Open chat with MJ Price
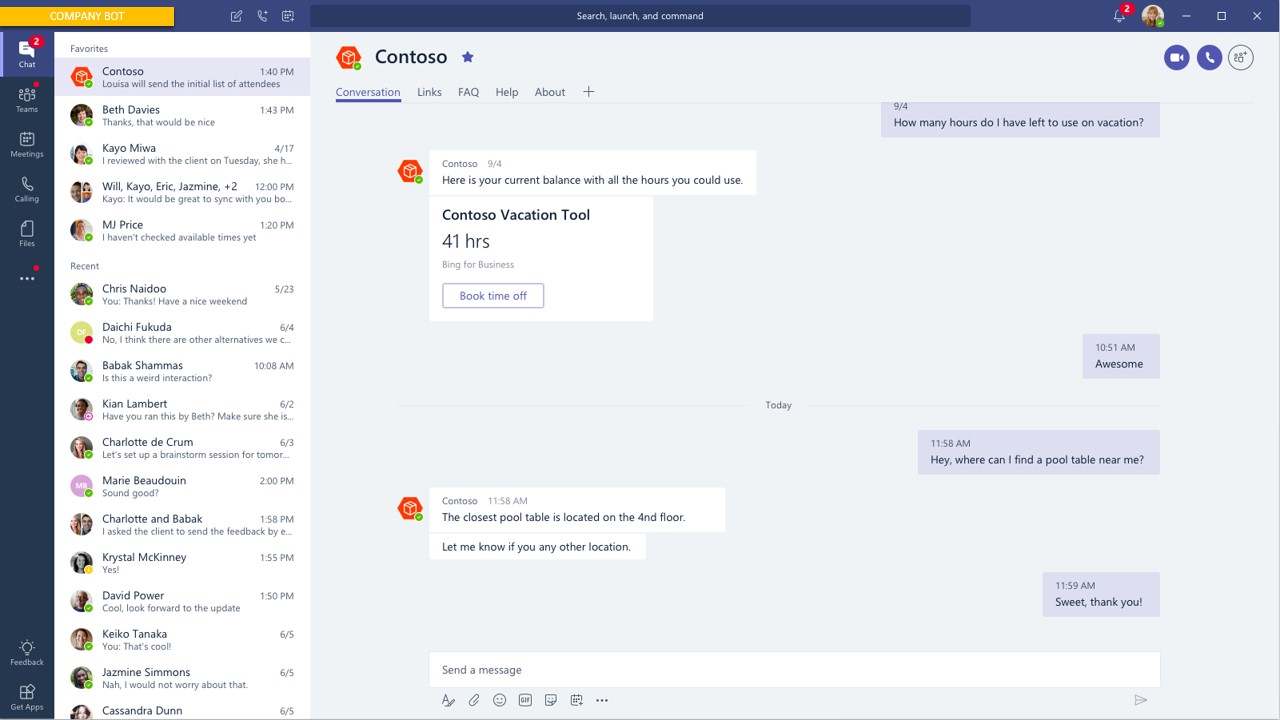 click(x=182, y=231)
